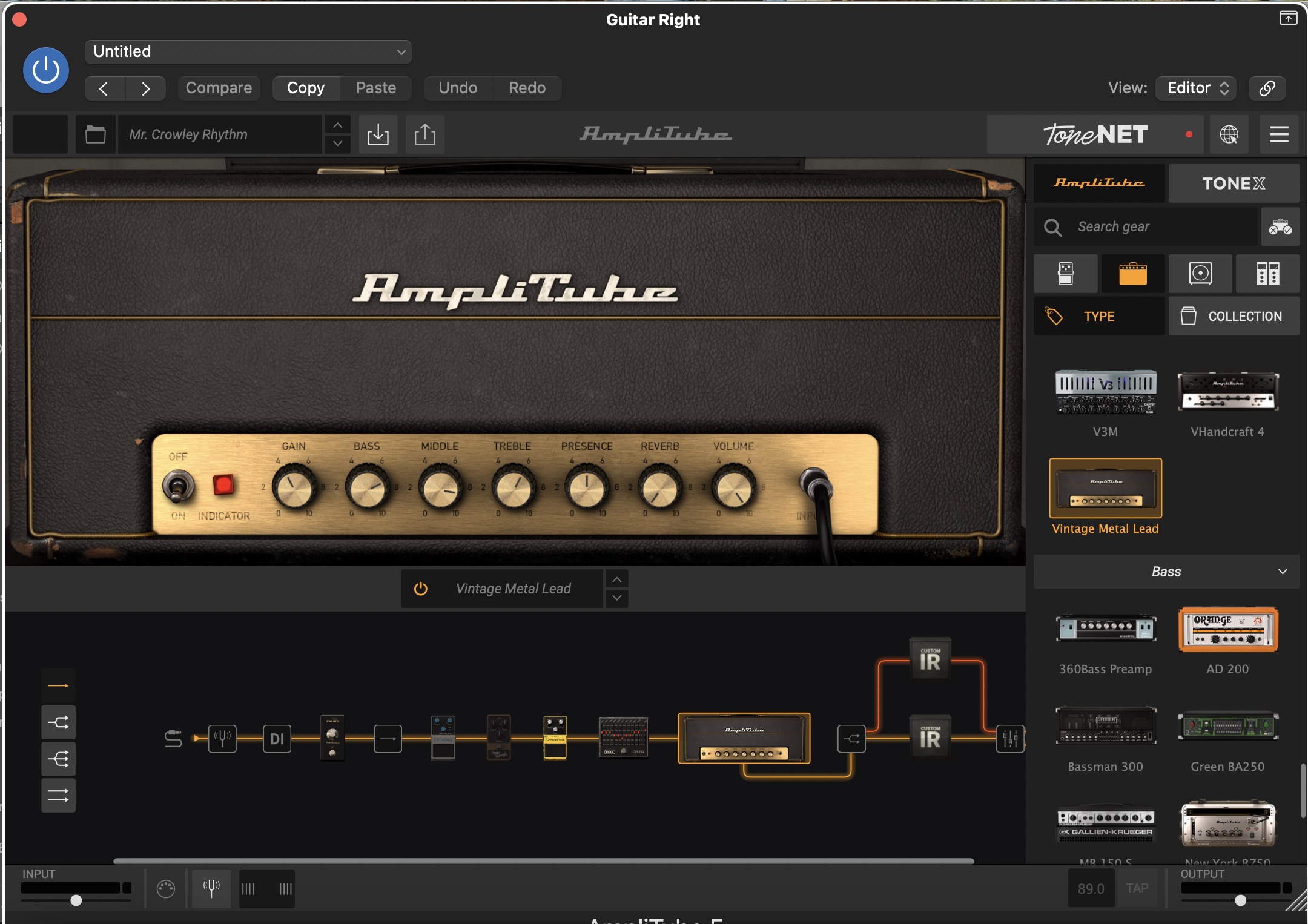Click the Compare button

219,88
